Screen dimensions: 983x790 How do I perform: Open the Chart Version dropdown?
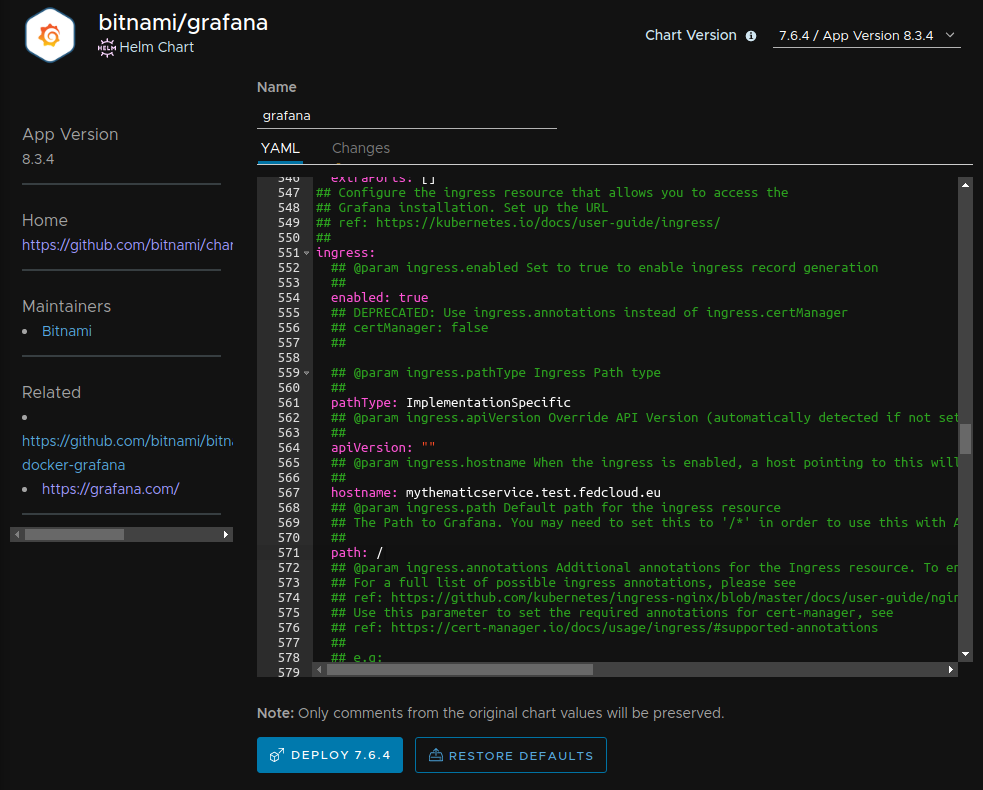[x=866, y=36]
